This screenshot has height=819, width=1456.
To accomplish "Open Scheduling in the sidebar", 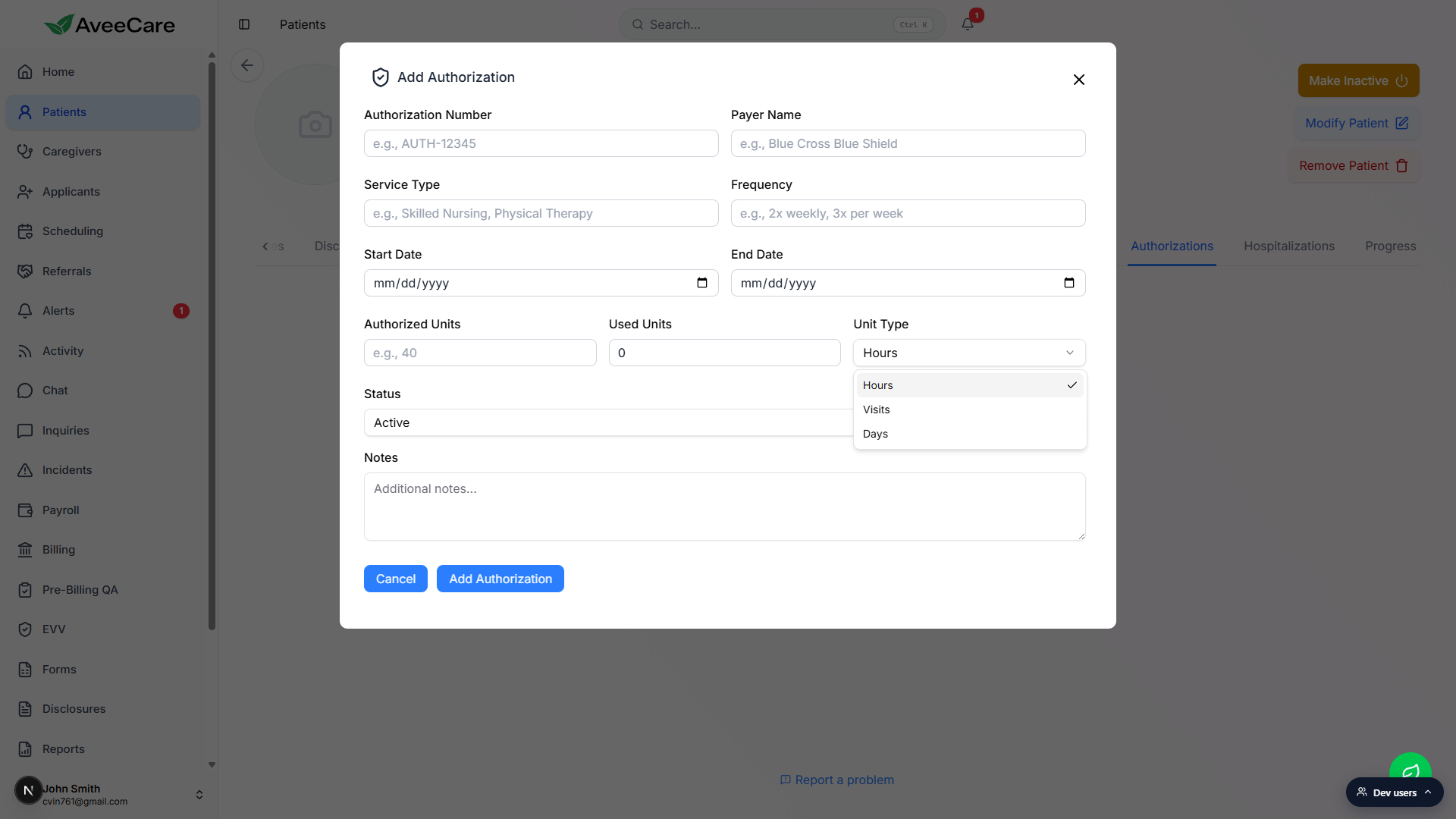I will pos(103,231).
